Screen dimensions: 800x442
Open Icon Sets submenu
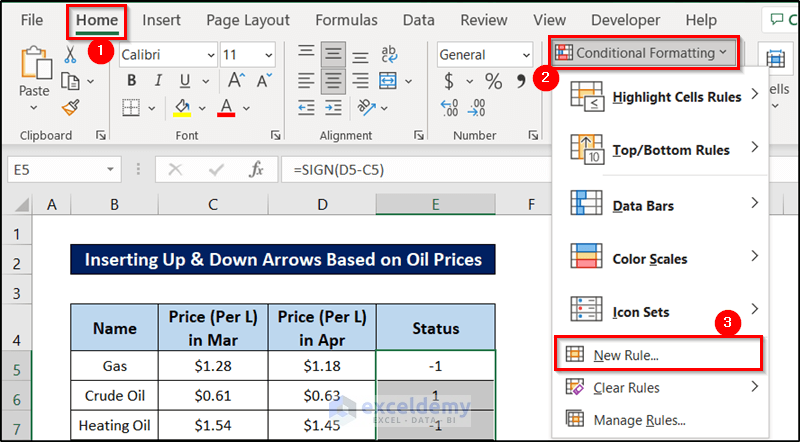[661, 311]
